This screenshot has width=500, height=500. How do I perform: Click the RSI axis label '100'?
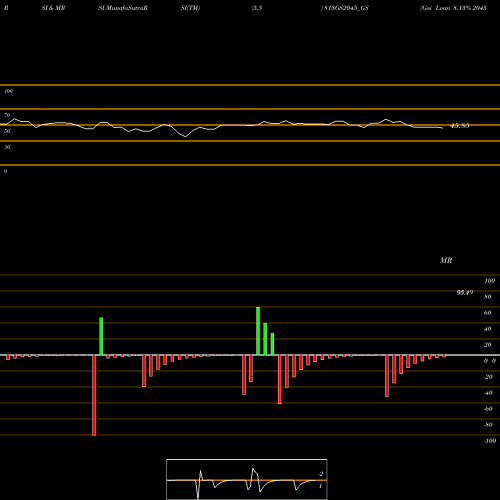[x=8, y=91]
